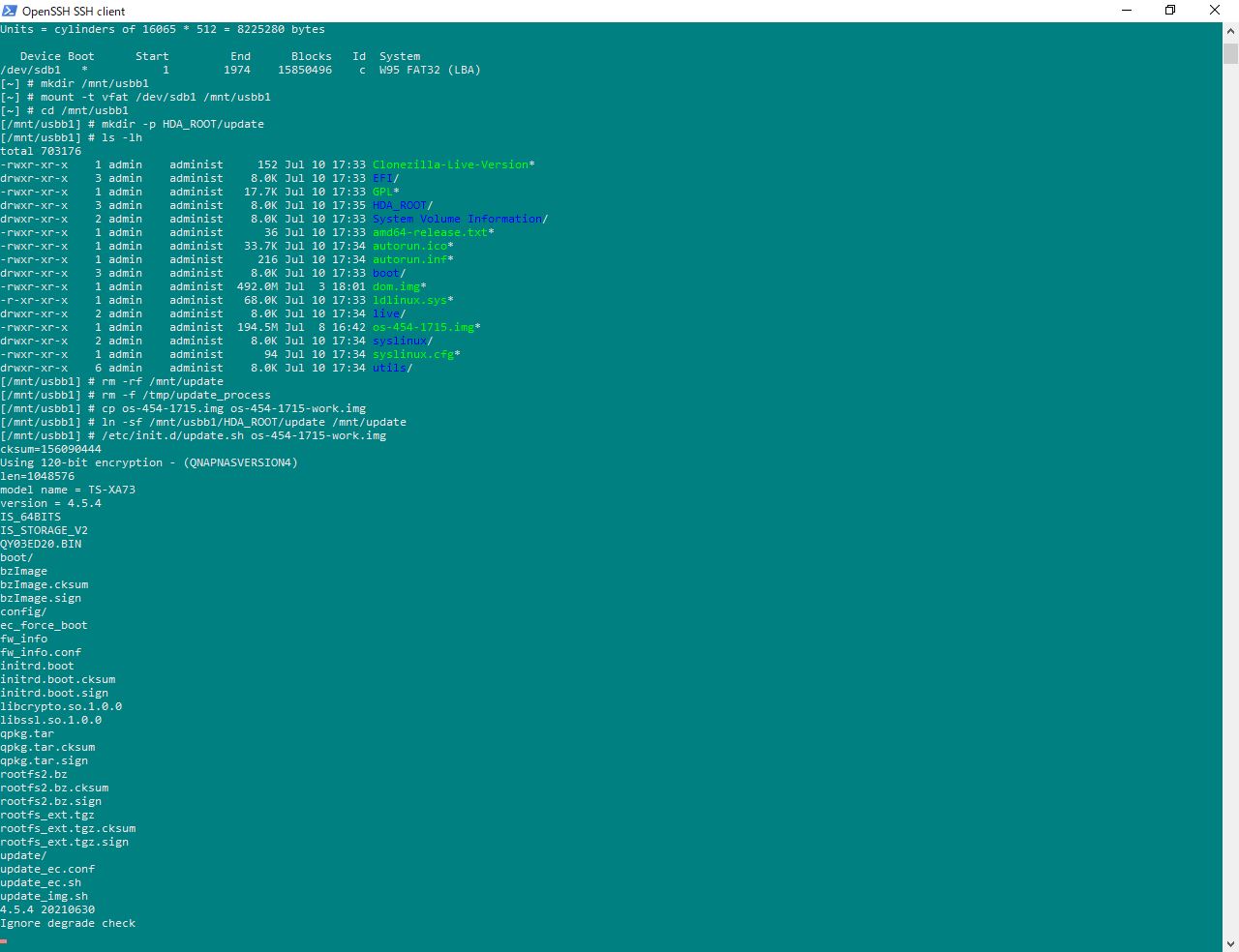Click autorun.inf file name
The height and width of the screenshot is (952, 1239).
[409, 259]
